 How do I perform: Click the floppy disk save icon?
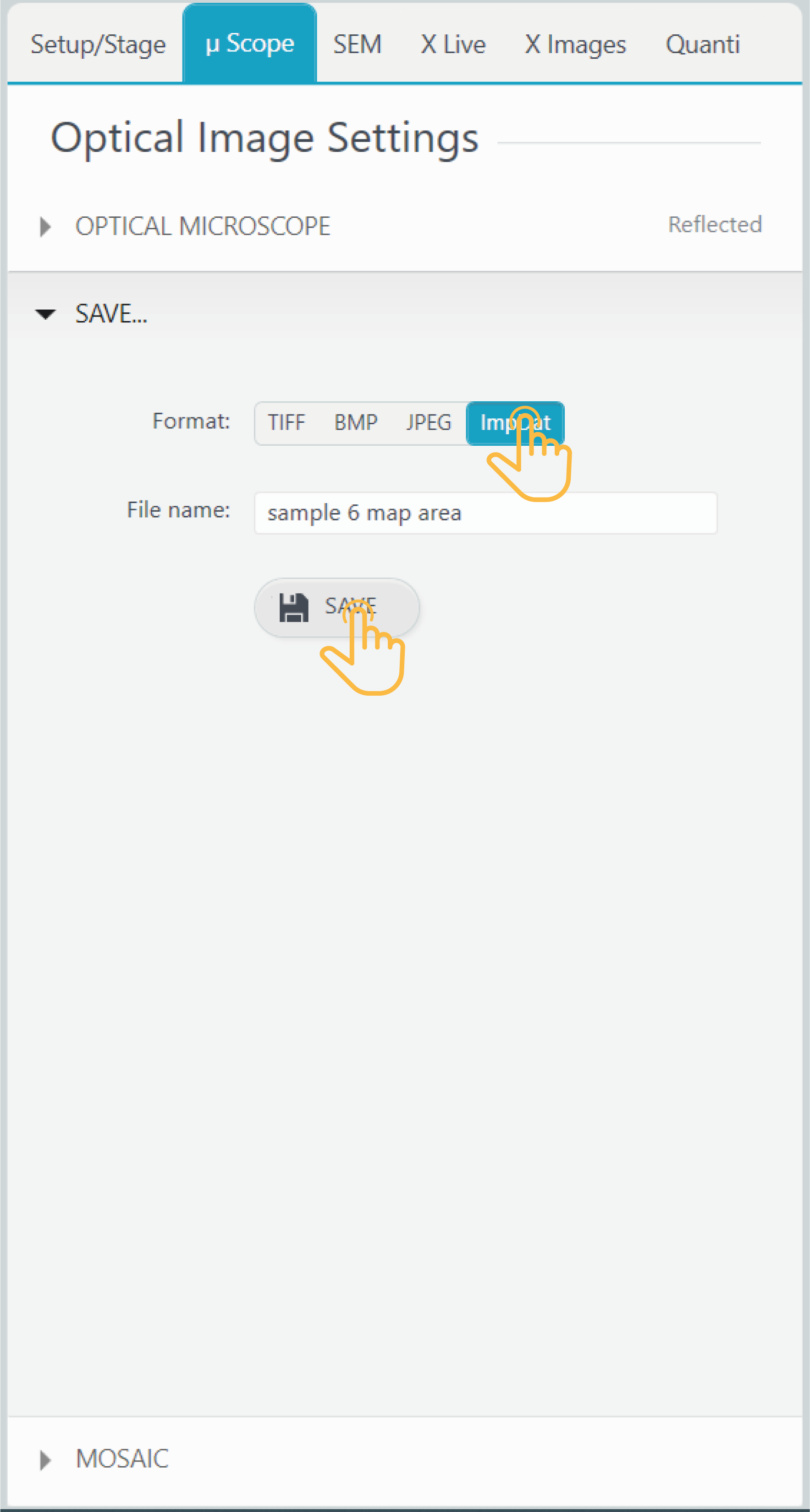[293, 607]
